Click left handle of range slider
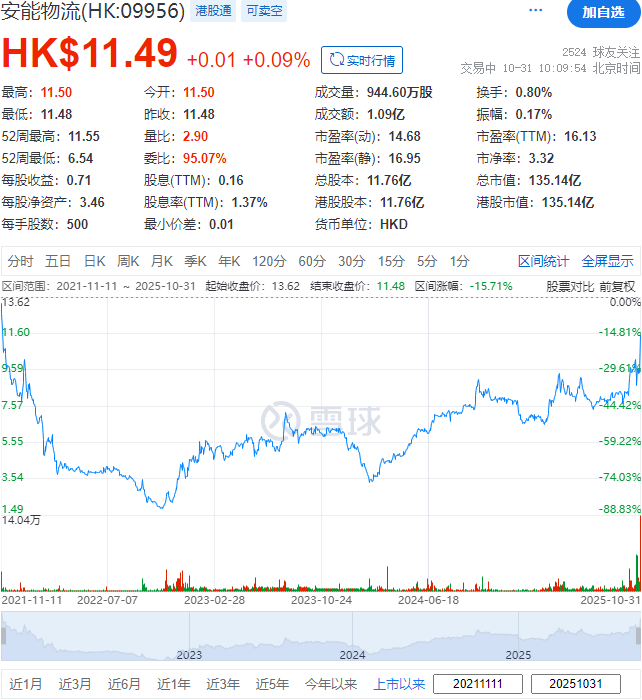 click(x=3, y=635)
